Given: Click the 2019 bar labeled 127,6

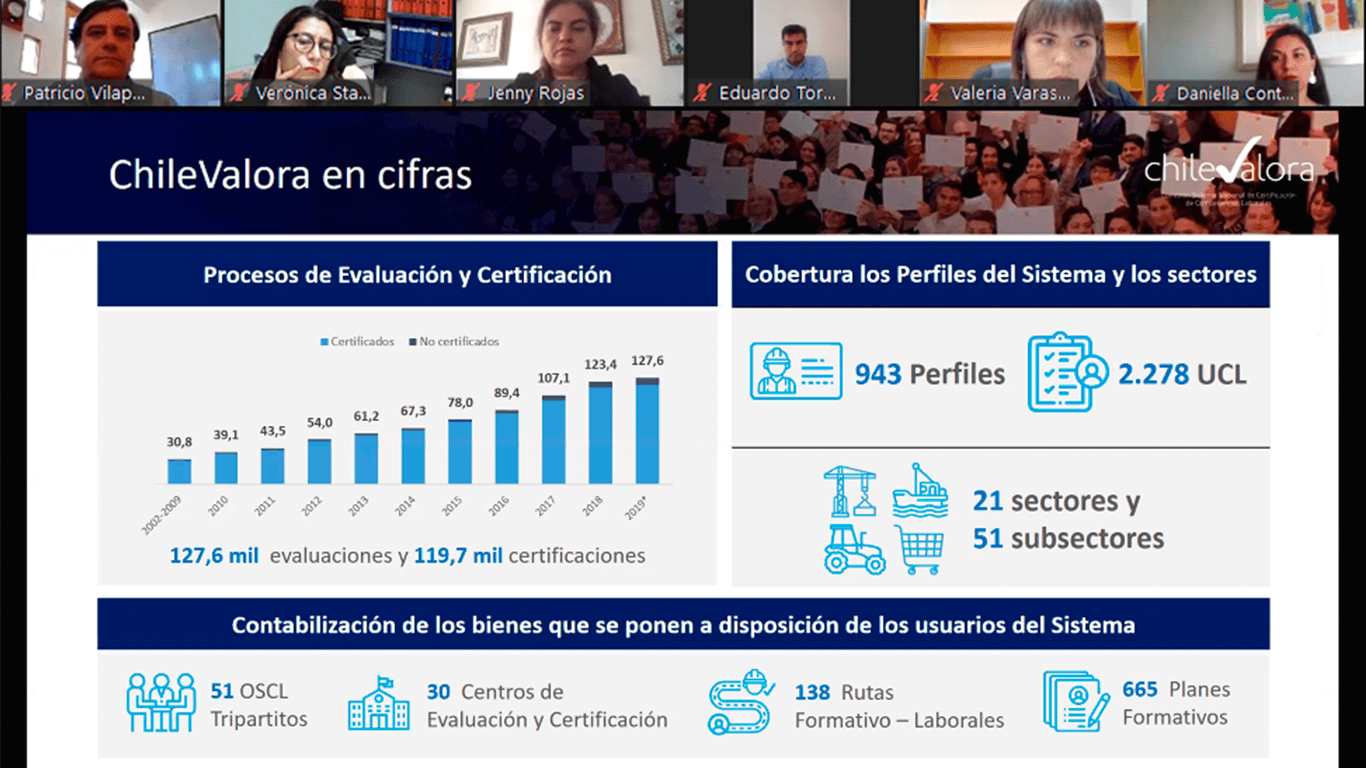Looking at the screenshot, I should (x=647, y=431).
